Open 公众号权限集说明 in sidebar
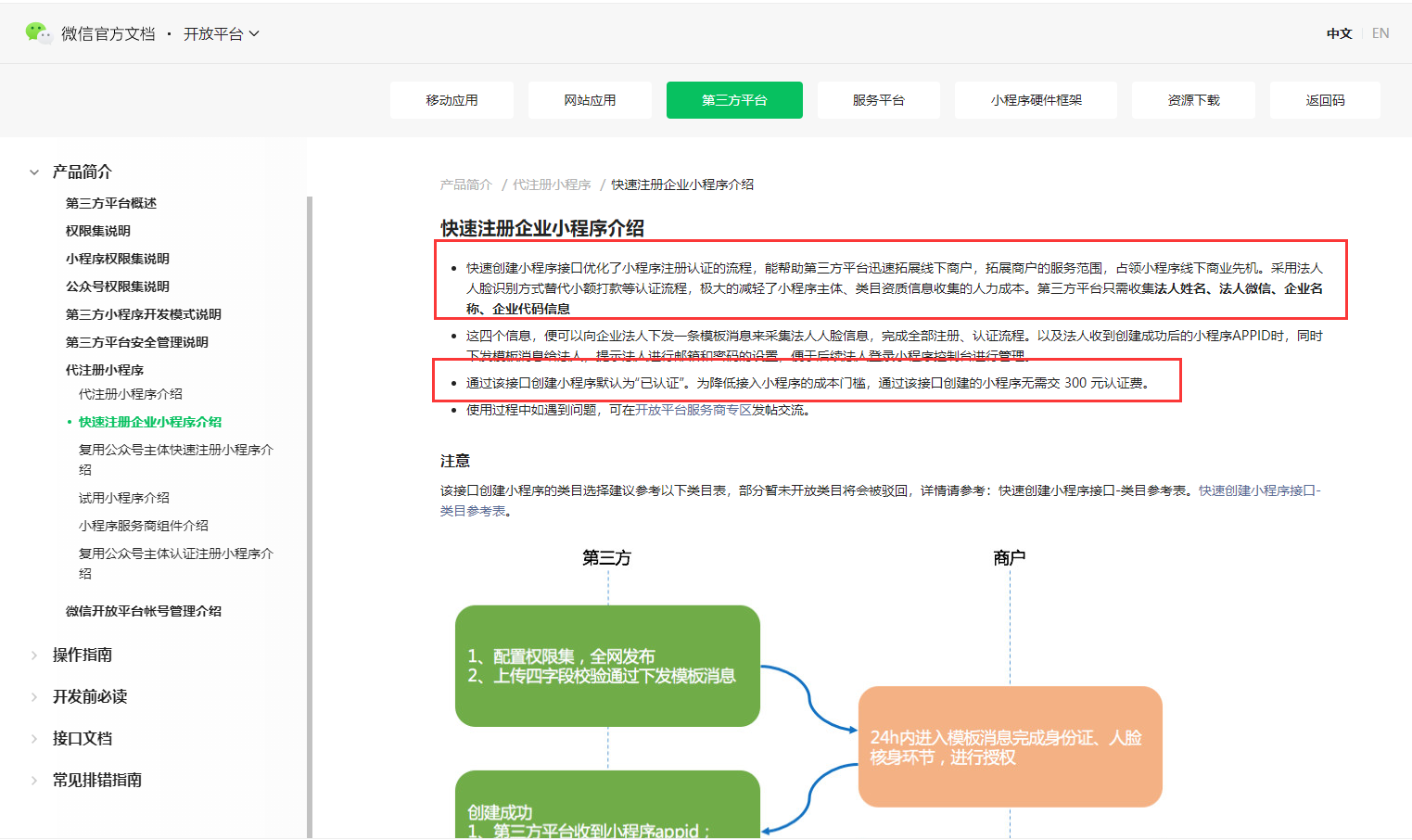The width and height of the screenshot is (1412, 840). coord(118,286)
